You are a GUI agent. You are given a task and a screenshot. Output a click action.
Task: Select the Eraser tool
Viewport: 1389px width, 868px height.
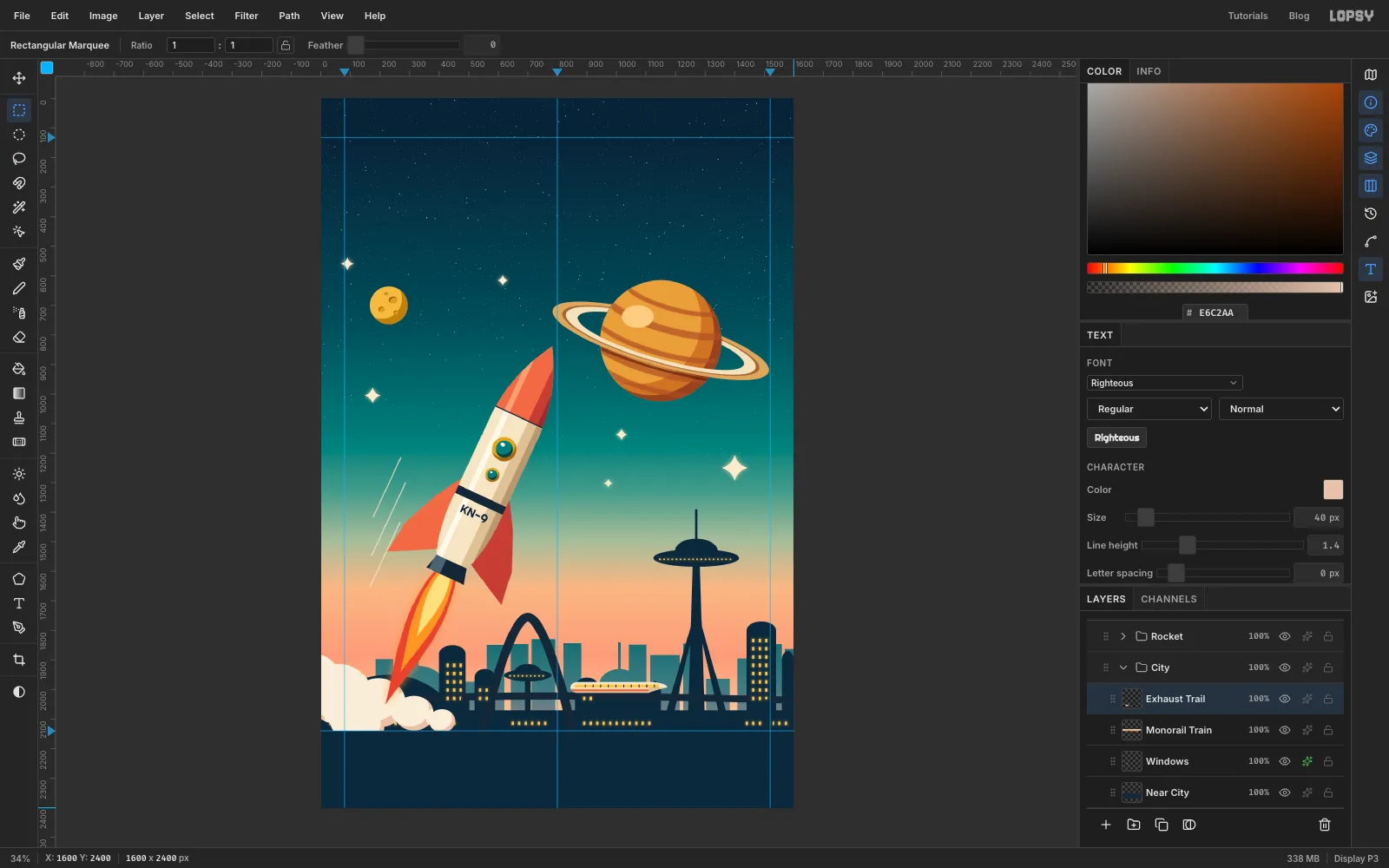tap(19, 338)
